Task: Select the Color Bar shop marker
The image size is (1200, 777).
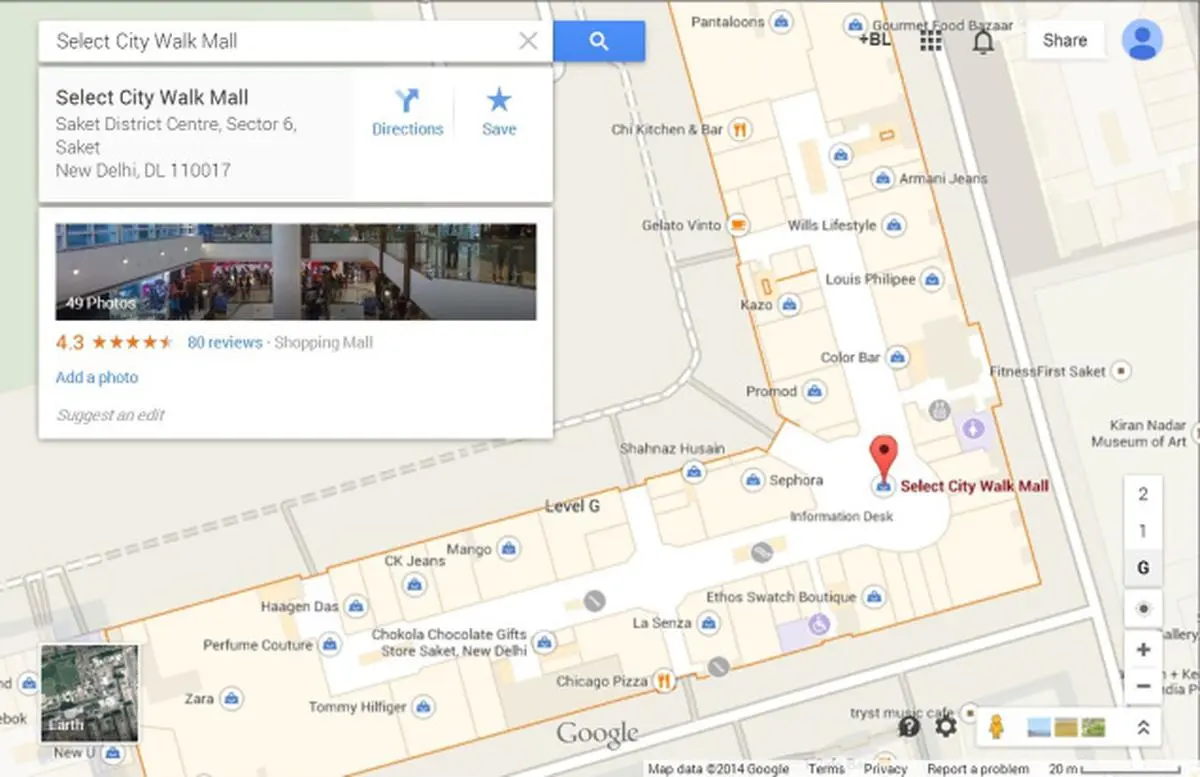Action: coord(898,358)
